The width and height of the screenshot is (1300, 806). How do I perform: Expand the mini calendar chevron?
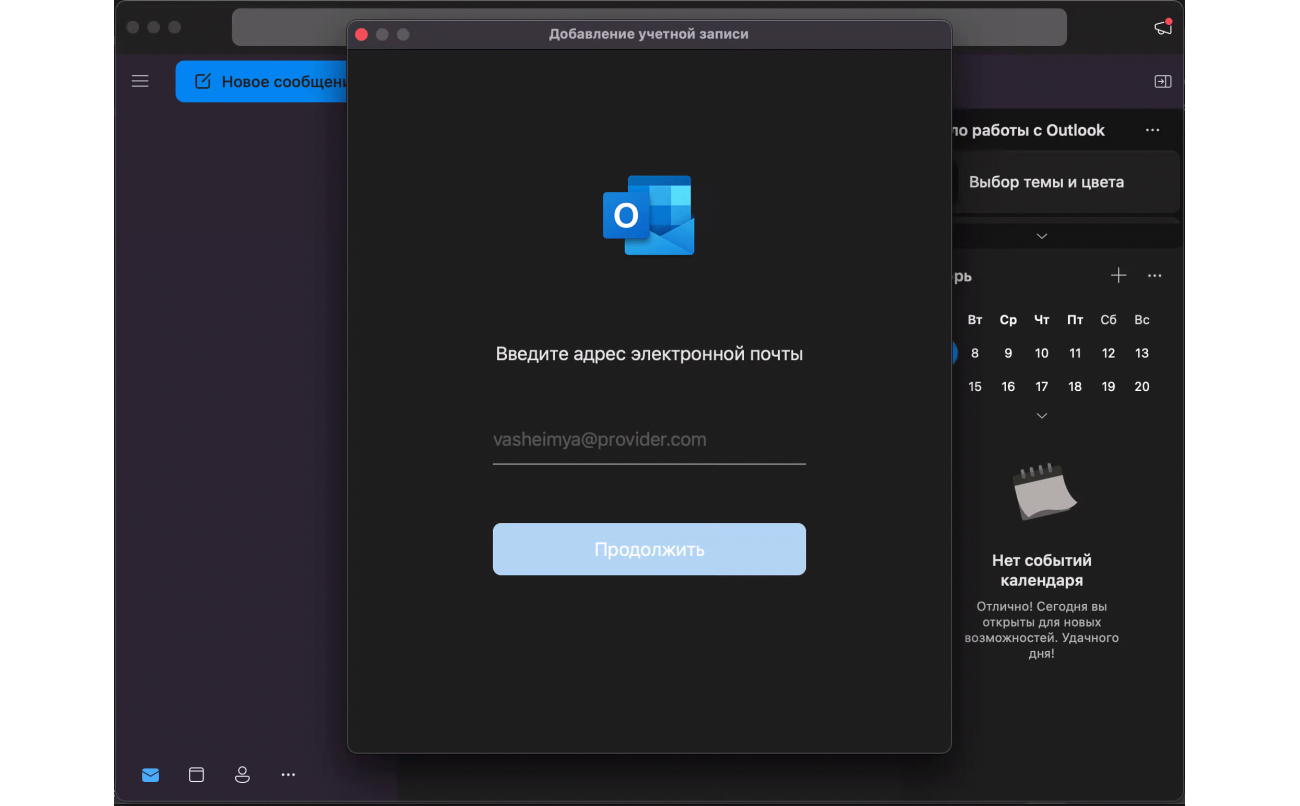1042,415
